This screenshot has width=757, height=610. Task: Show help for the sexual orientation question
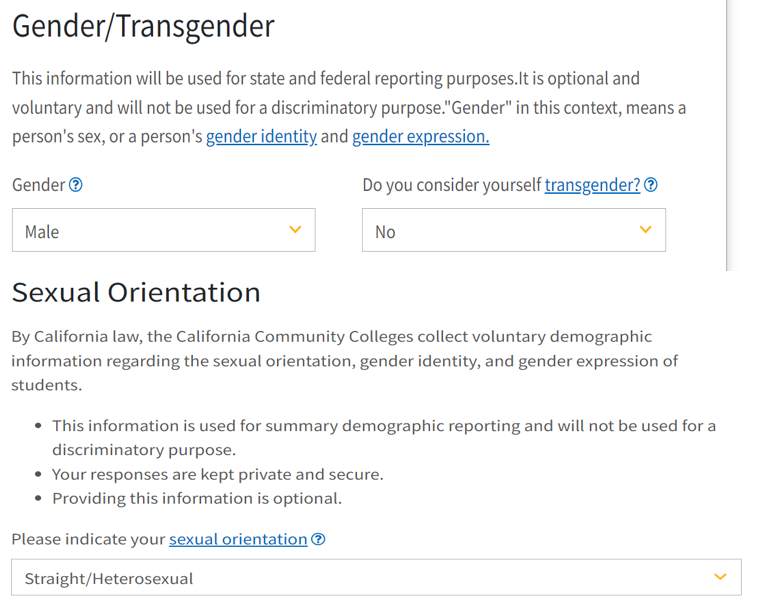click(x=318, y=539)
